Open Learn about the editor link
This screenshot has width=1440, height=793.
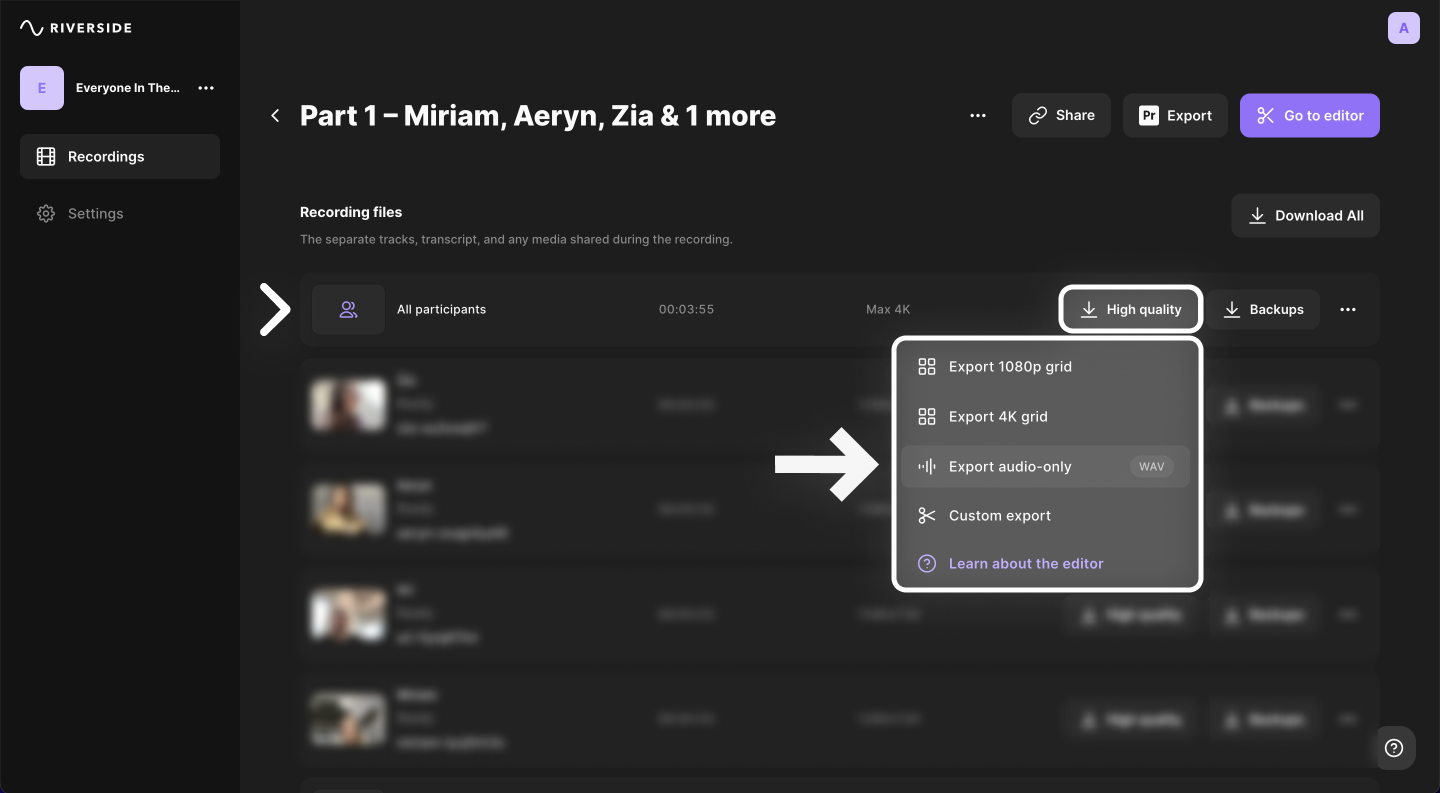[1026, 564]
